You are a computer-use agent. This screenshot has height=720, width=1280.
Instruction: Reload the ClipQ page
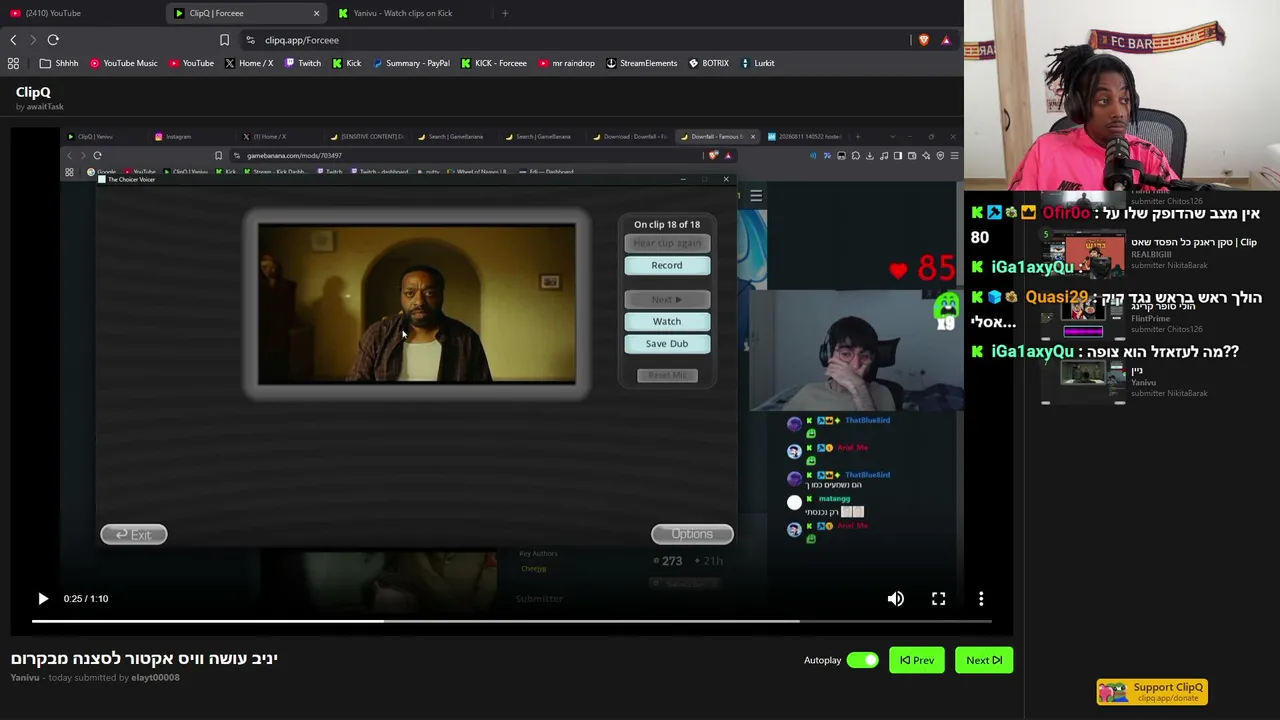tap(53, 40)
